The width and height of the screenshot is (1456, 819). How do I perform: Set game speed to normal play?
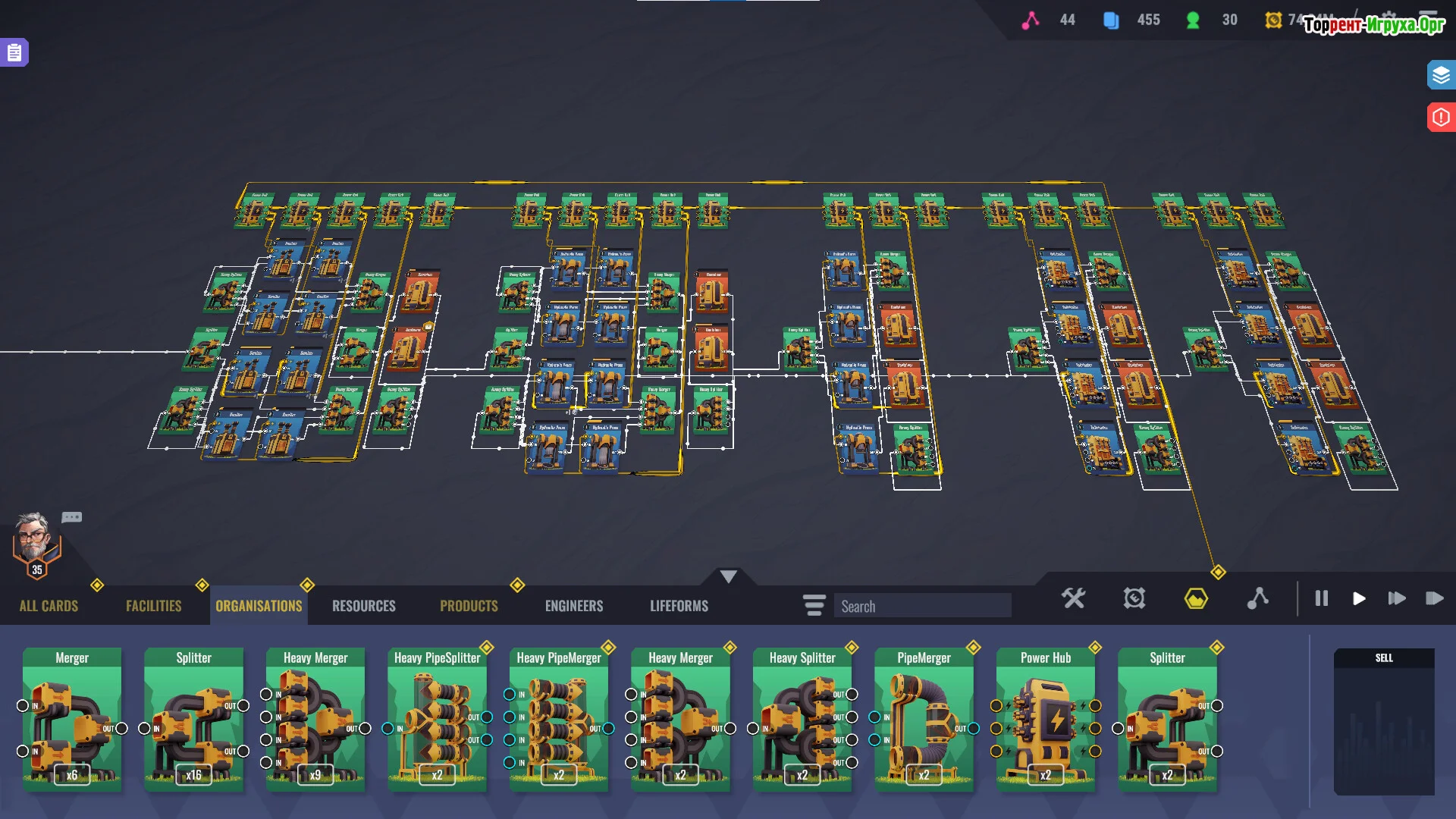(1359, 598)
